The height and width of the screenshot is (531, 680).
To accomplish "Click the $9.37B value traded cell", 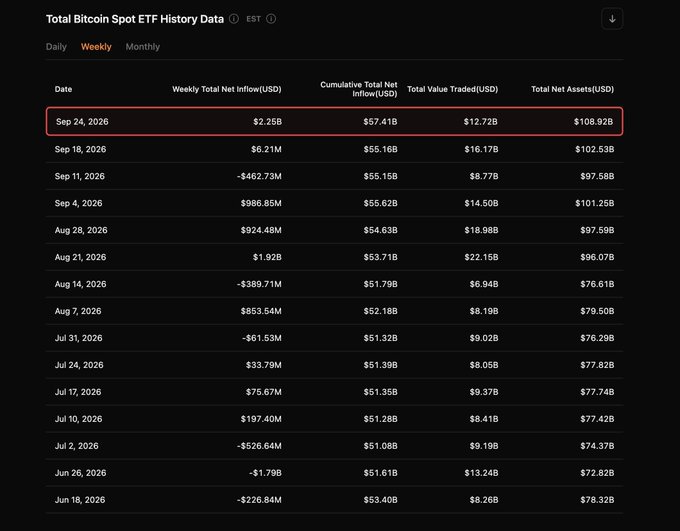I will point(484,391).
